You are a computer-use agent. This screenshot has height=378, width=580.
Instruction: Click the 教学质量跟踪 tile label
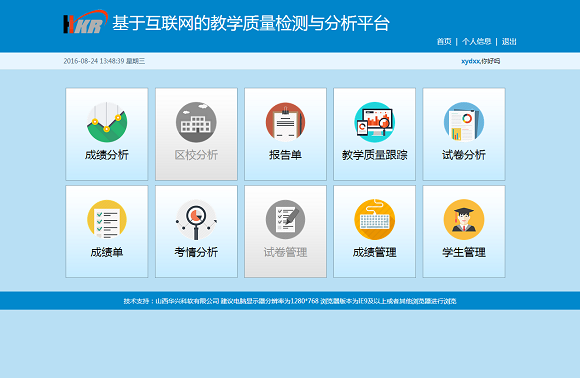(374, 155)
